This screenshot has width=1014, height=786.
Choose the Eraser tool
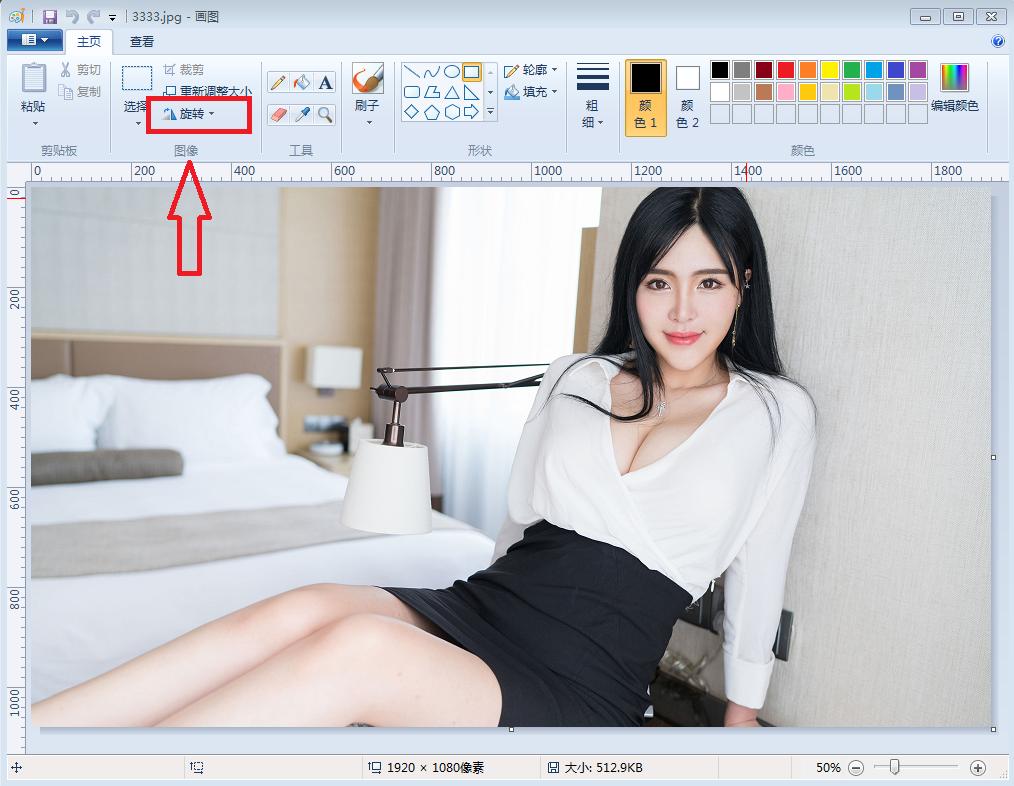(279, 112)
